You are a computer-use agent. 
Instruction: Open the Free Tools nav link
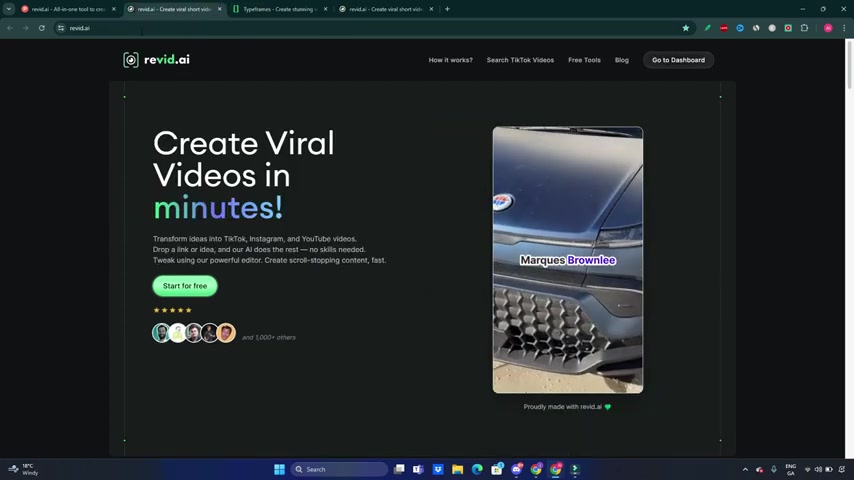[x=584, y=60]
